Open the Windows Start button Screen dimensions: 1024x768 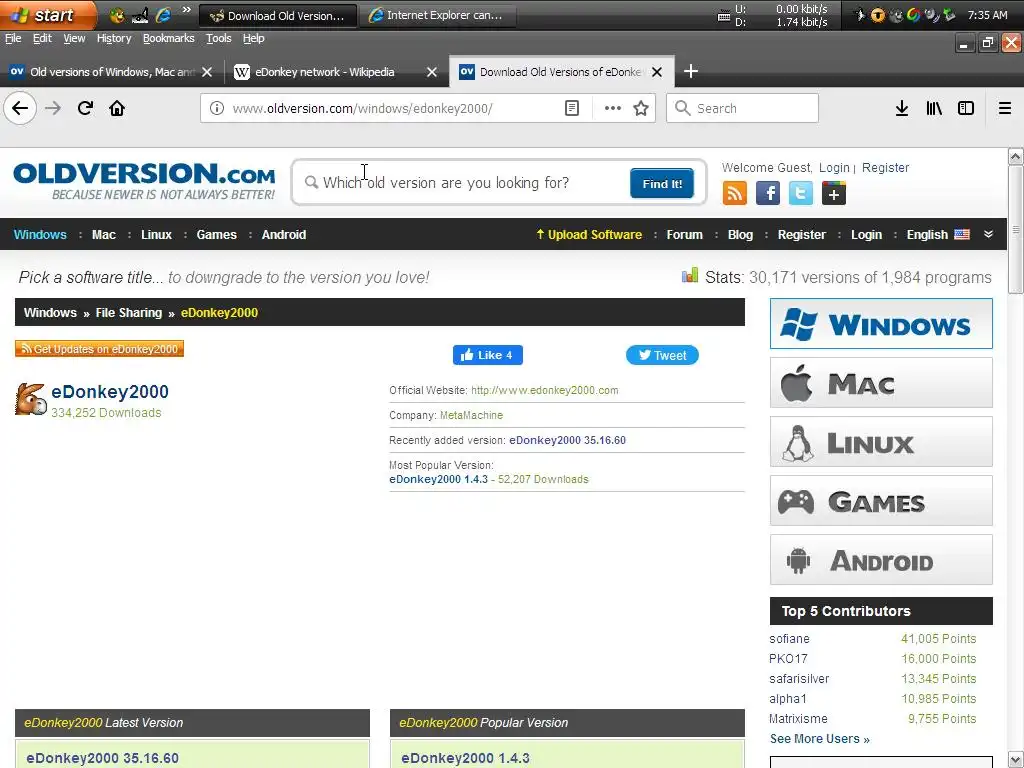46,15
